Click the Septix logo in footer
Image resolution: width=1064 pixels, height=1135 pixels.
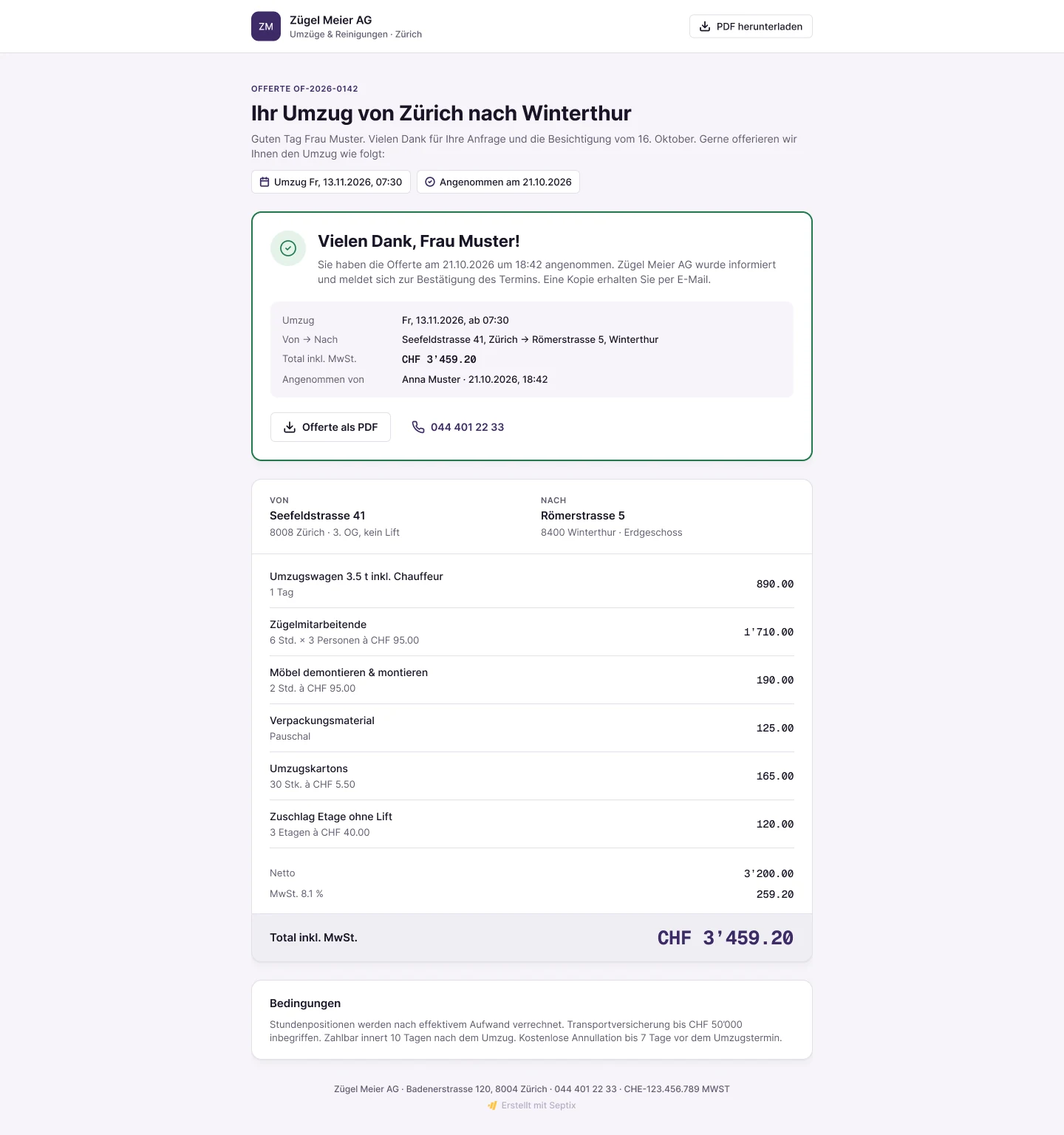pos(493,1105)
